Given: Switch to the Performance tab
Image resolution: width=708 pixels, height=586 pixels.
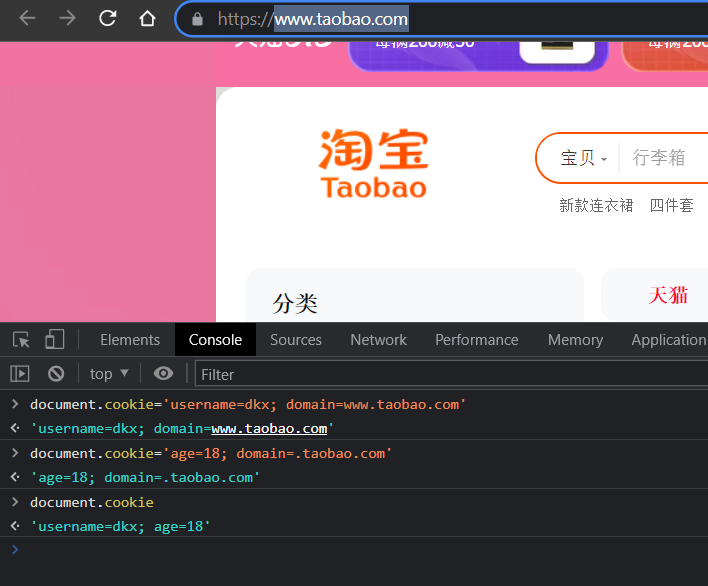Looking at the screenshot, I should pyautogui.click(x=477, y=340).
